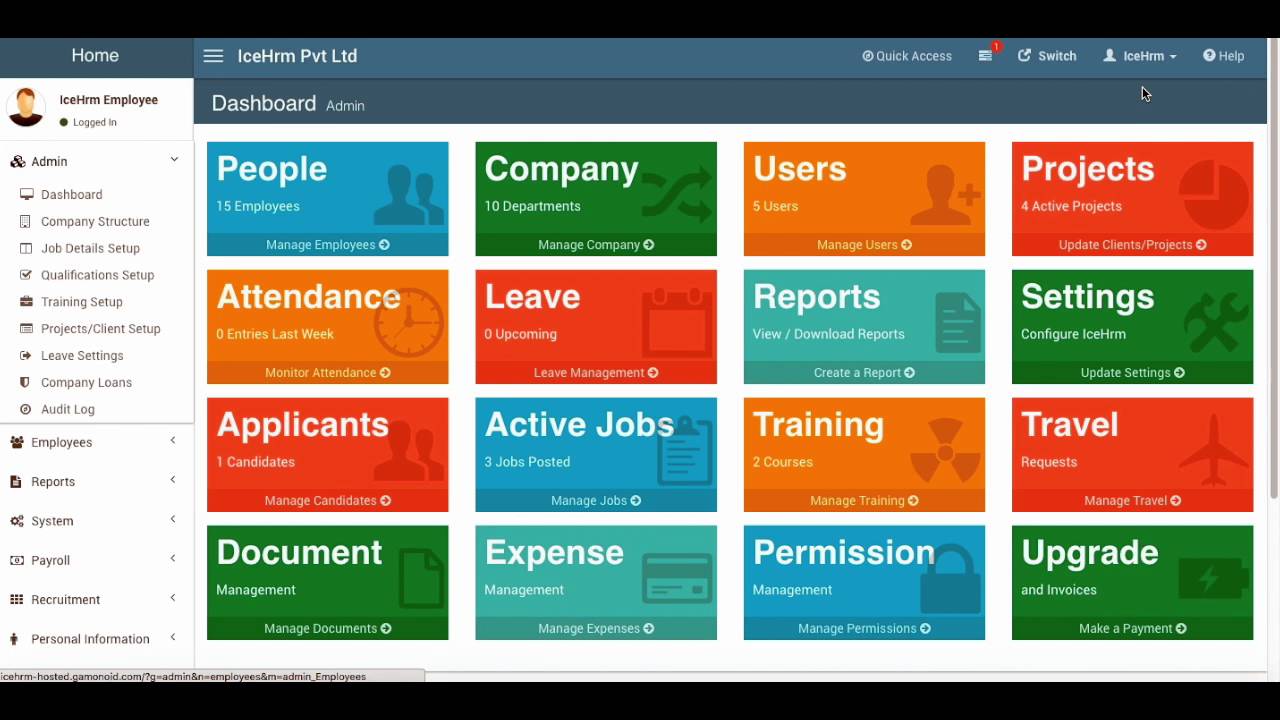The height and width of the screenshot is (720, 1280).
Task: Click the Manage Permissions link
Action: coord(864,629)
